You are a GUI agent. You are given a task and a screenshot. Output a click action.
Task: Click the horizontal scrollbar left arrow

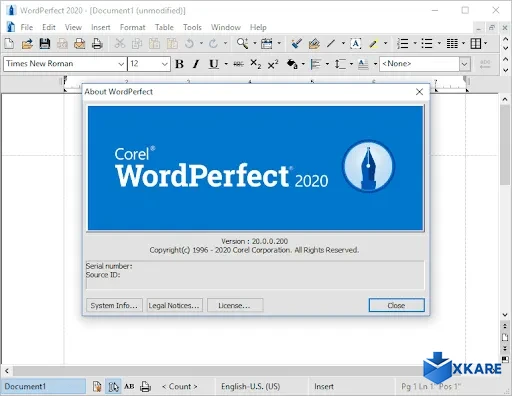pos(7,371)
